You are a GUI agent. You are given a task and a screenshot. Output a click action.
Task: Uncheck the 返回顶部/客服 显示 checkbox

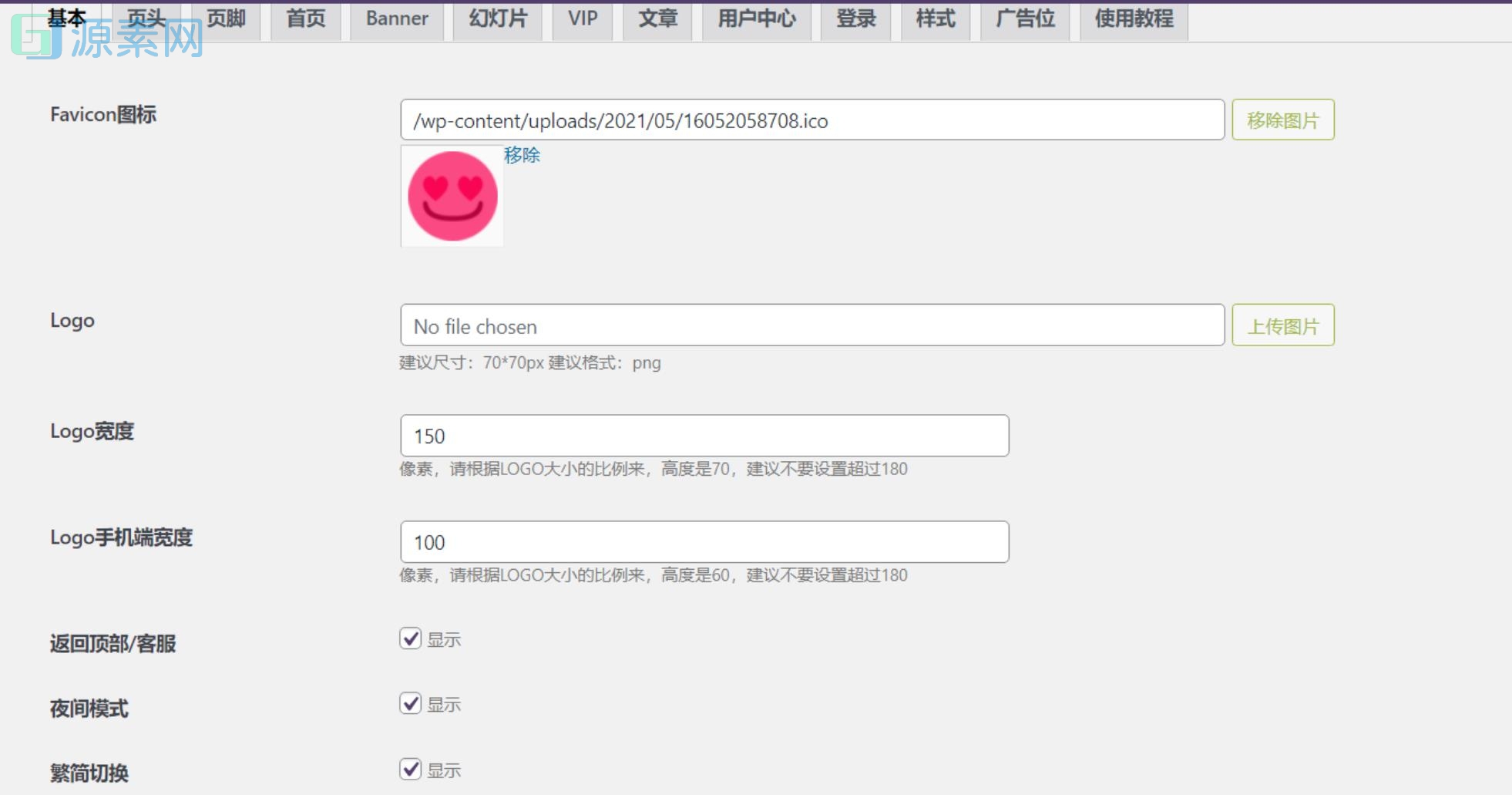[x=409, y=638]
